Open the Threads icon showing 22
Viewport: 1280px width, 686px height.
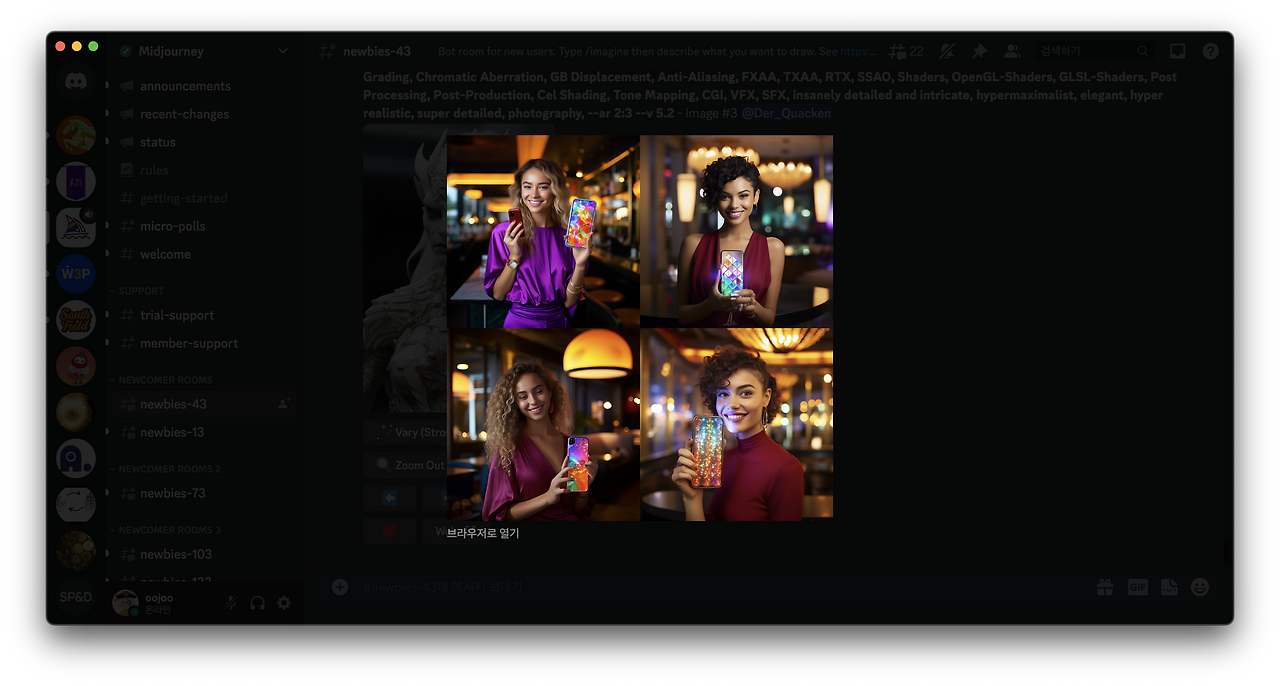pyautogui.click(x=906, y=51)
